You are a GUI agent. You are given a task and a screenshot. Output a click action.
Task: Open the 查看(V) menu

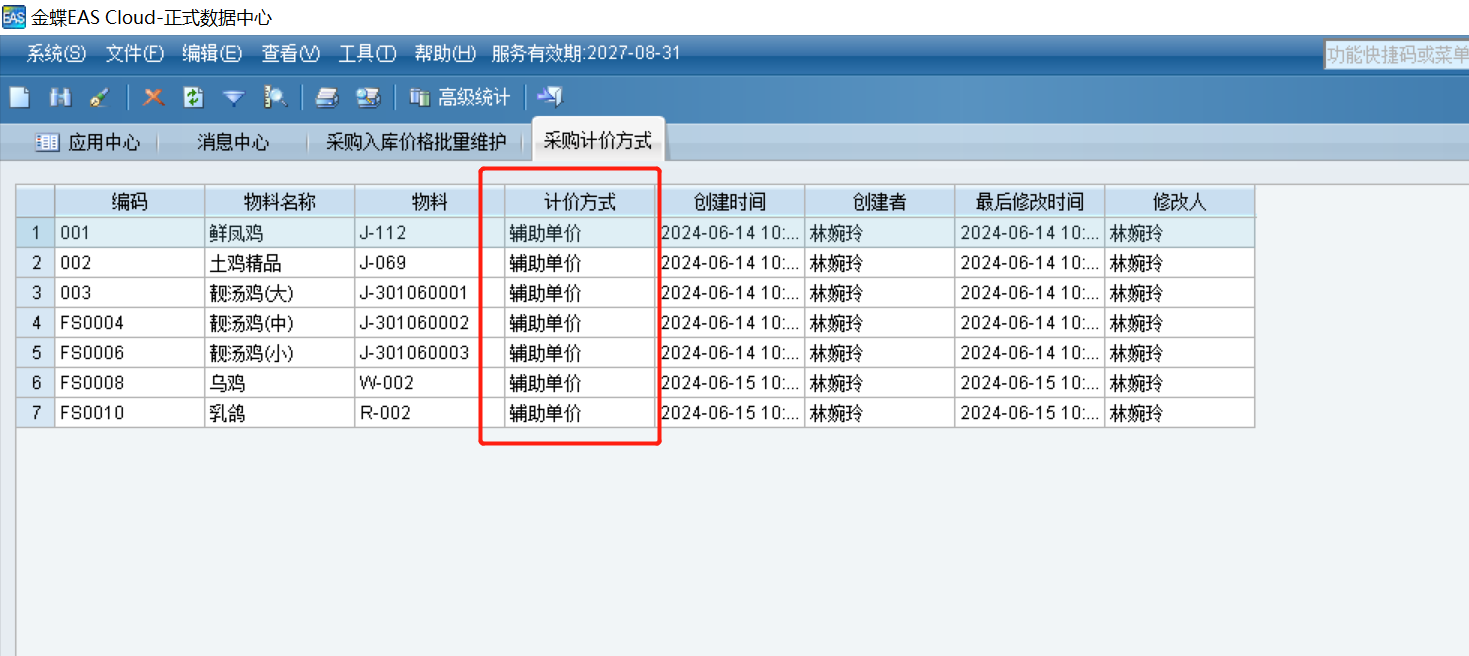(x=290, y=53)
